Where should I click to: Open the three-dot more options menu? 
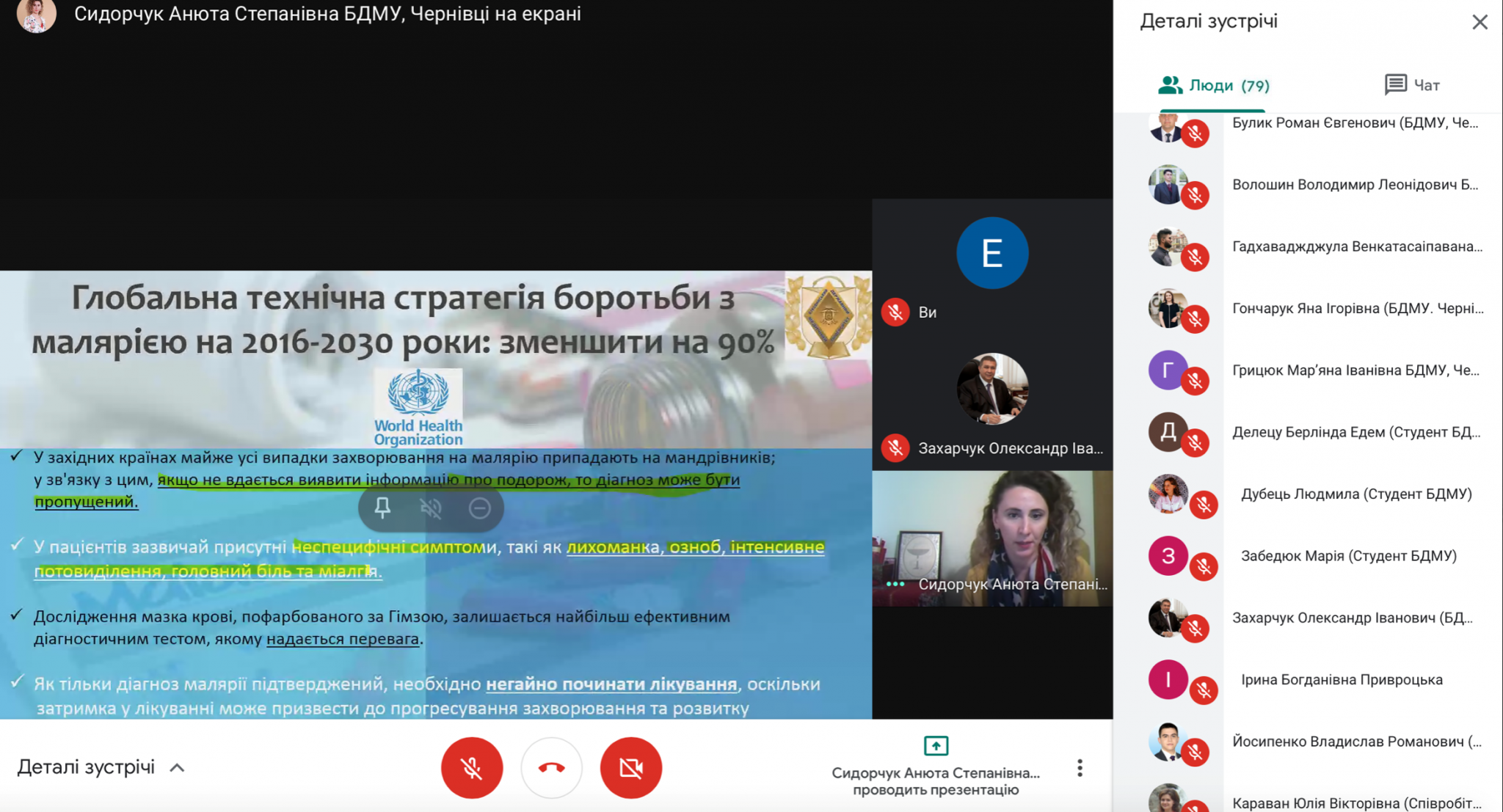pyautogui.click(x=1080, y=767)
